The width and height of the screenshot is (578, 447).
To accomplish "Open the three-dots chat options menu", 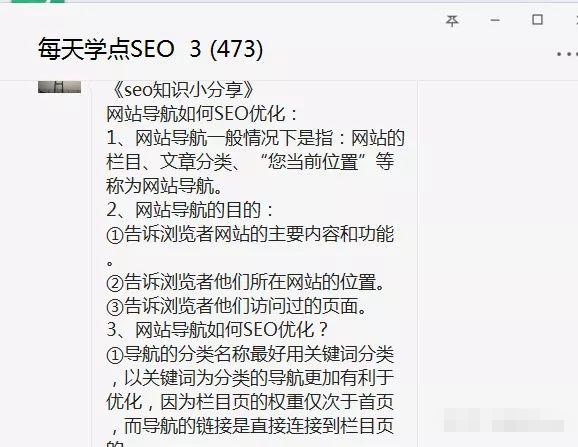I will tap(567, 54).
